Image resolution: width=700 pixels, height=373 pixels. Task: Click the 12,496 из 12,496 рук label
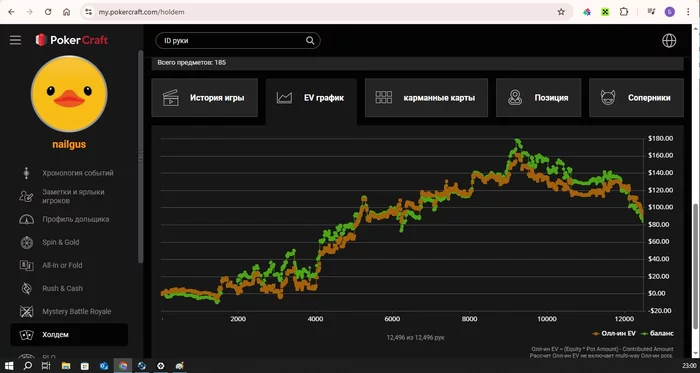pos(415,337)
